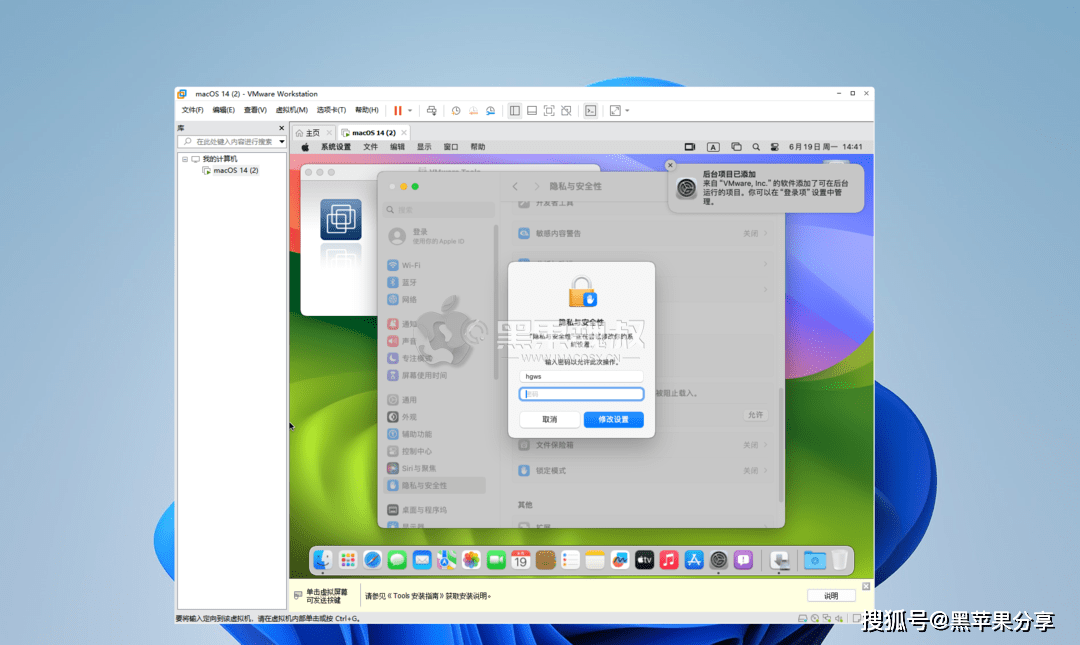Open the 虚拟机(M) menu
The image size is (1080, 645).
click(291, 110)
